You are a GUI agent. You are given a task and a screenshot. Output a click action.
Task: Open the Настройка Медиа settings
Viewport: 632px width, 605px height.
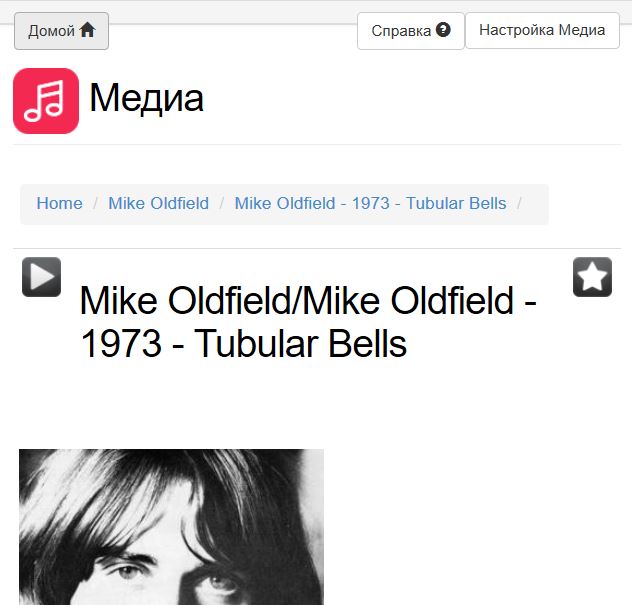coord(542,30)
